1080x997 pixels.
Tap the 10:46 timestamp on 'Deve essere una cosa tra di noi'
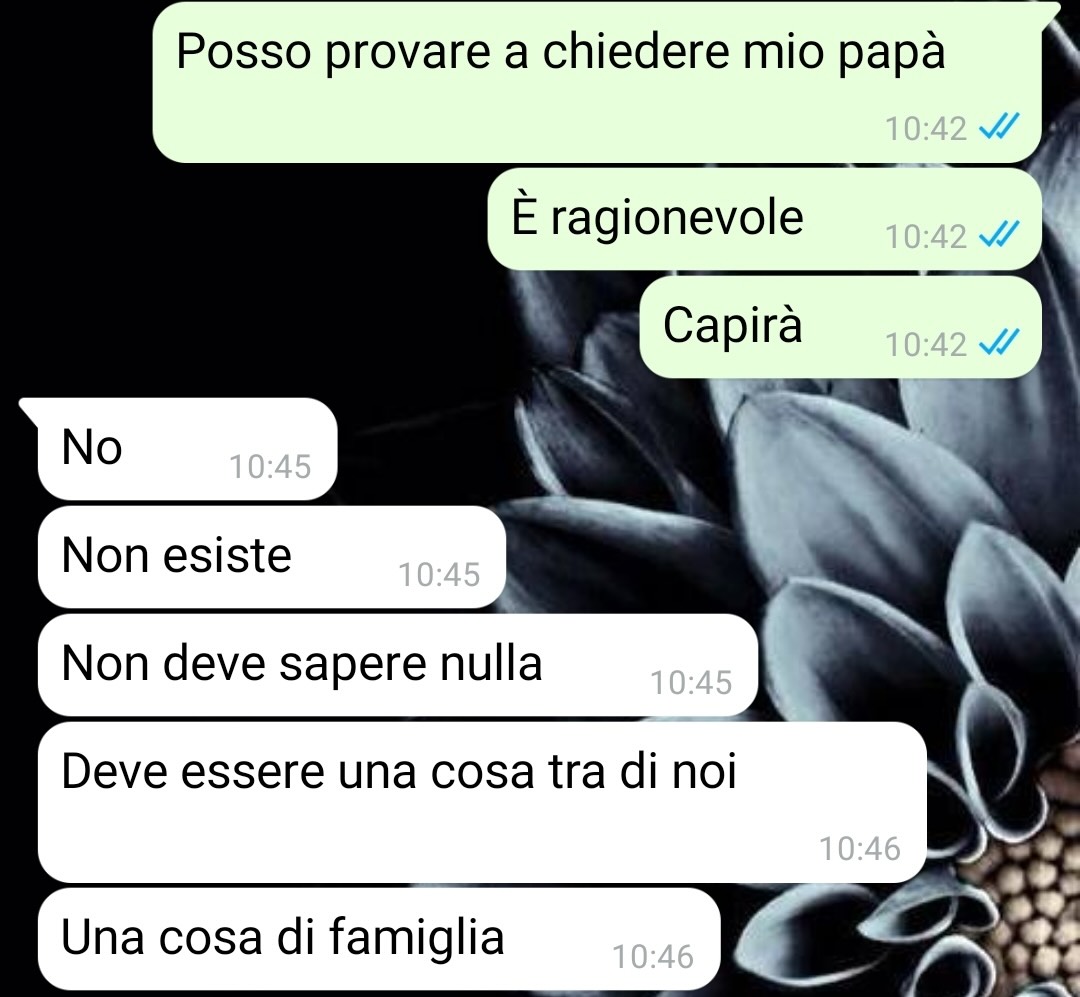(x=860, y=849)
